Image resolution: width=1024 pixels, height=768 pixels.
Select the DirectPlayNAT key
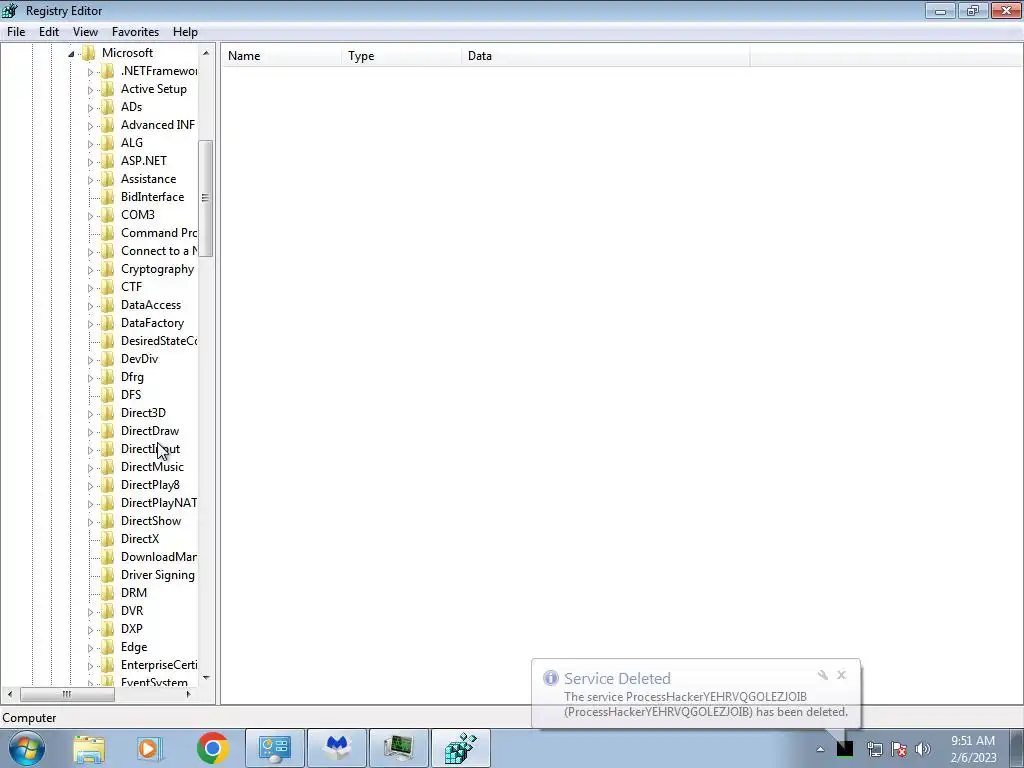coord(159,503)
